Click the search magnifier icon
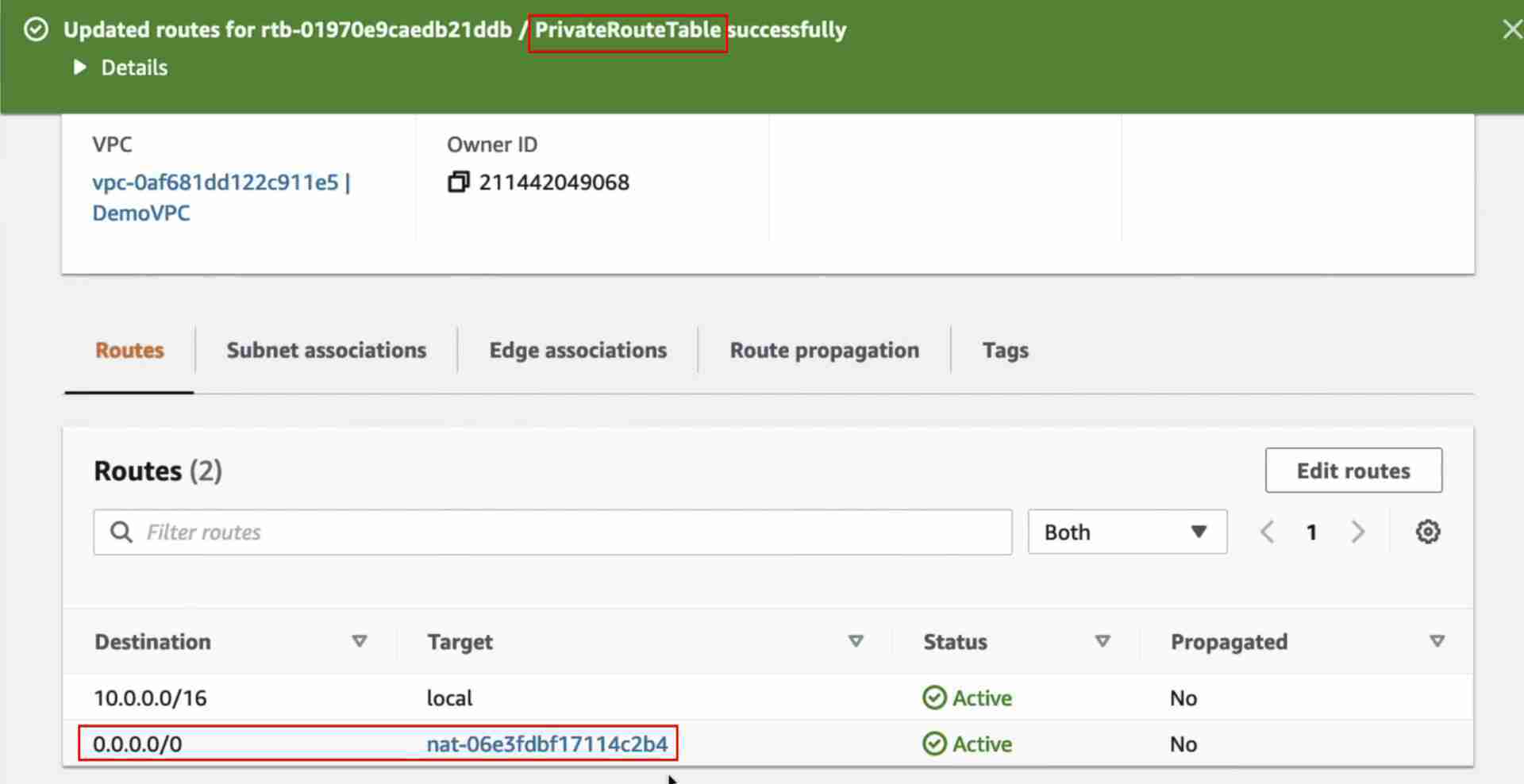The width and height of the screenshot is (1524, 784). (x=121, y=532)
